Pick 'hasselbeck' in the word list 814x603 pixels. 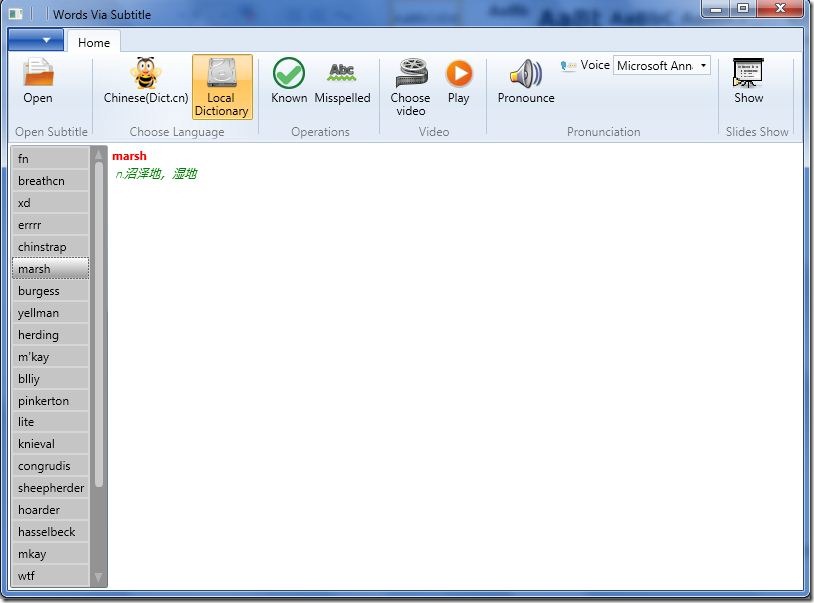pyautogui.click(x=50, y=532)
